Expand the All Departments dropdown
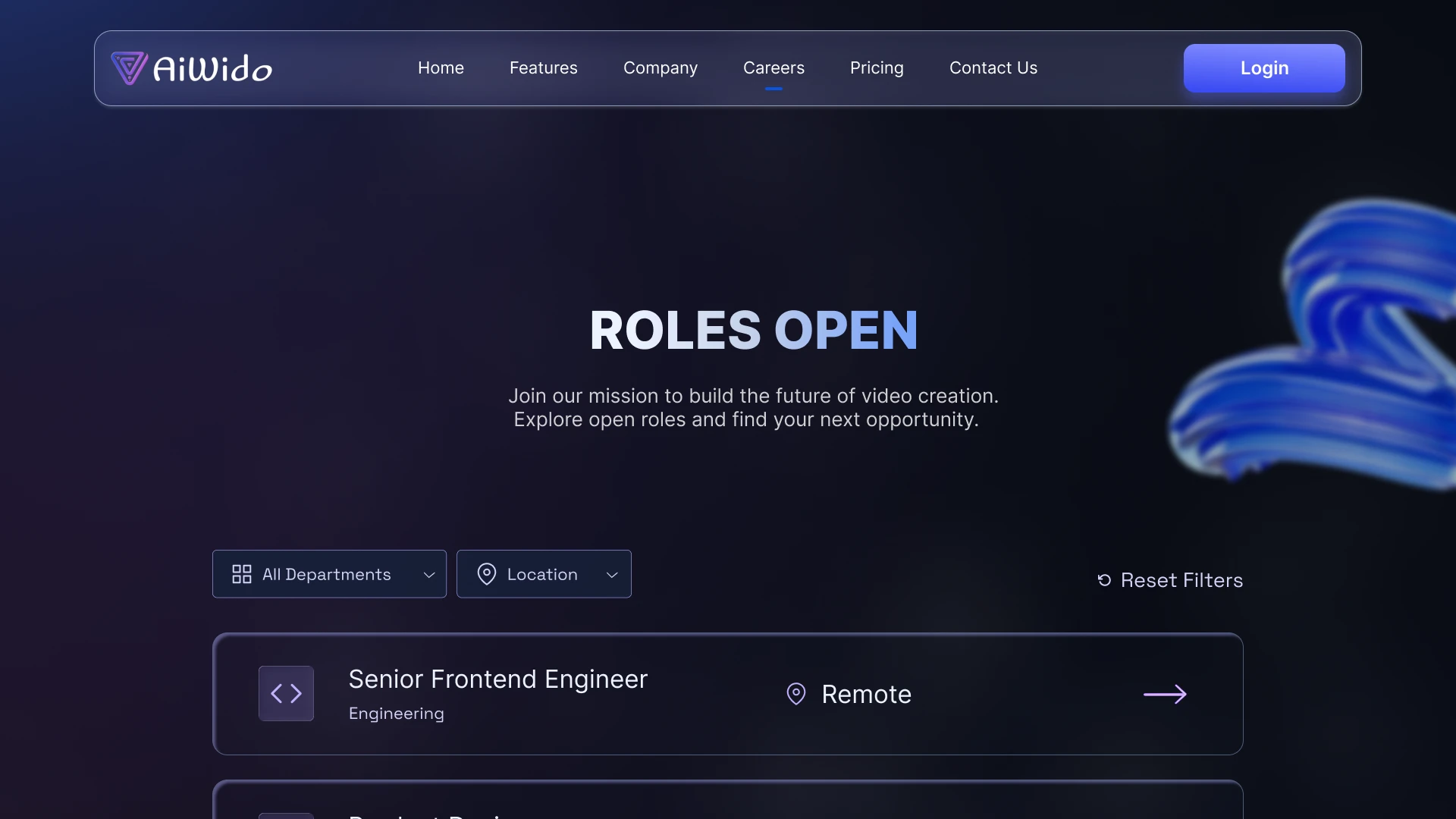Viewport: 1456px width, 819px height. pos(329,574)
